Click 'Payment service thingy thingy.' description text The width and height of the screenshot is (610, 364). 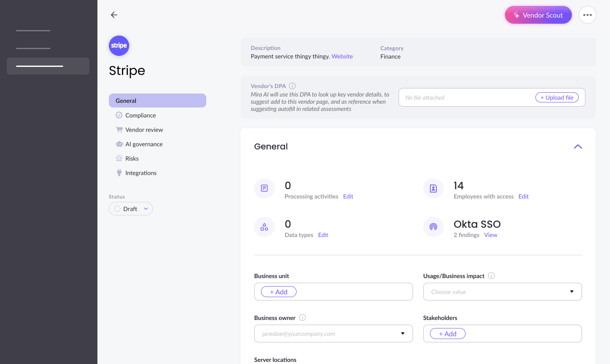(290, 56)
